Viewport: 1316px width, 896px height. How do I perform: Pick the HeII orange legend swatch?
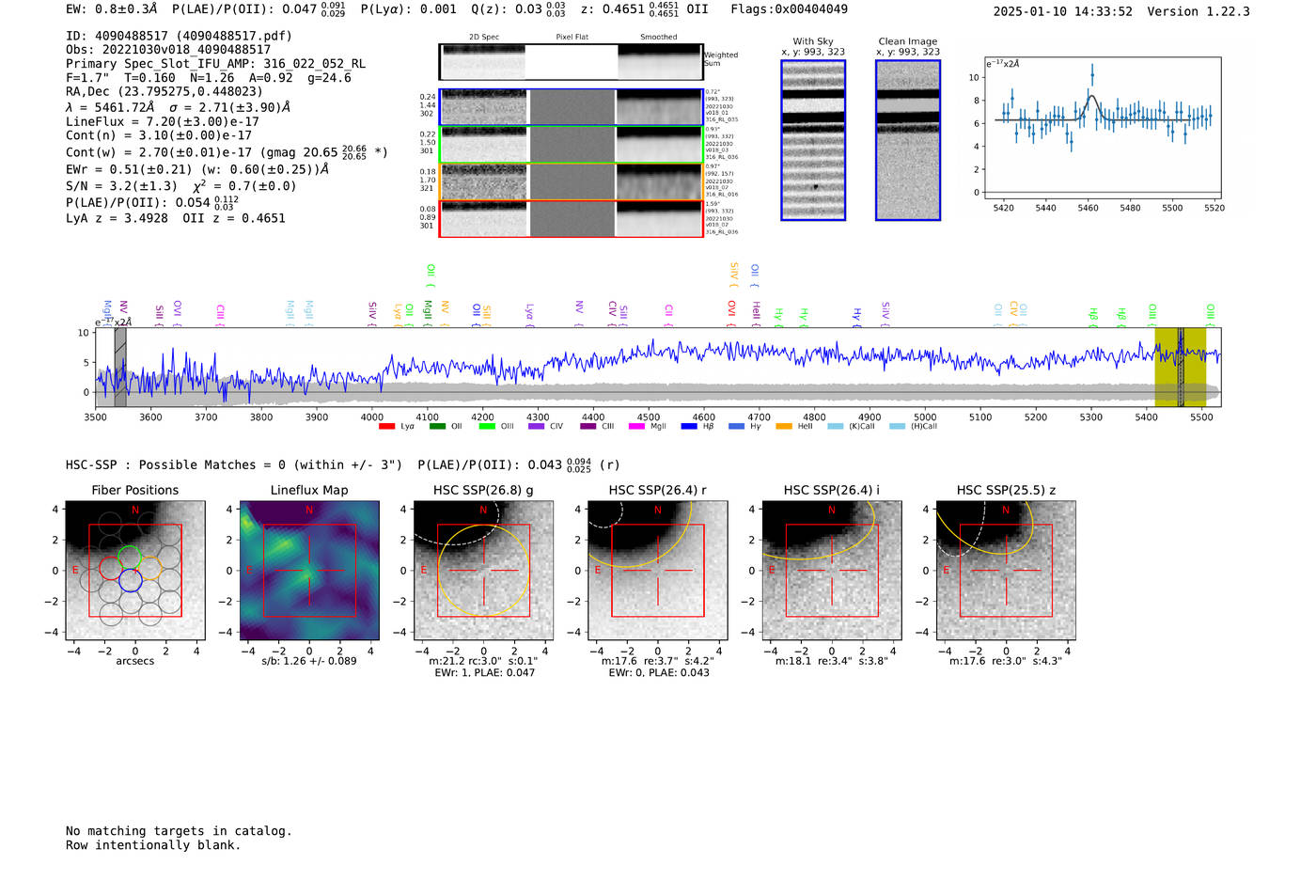(x=784, y=427)
